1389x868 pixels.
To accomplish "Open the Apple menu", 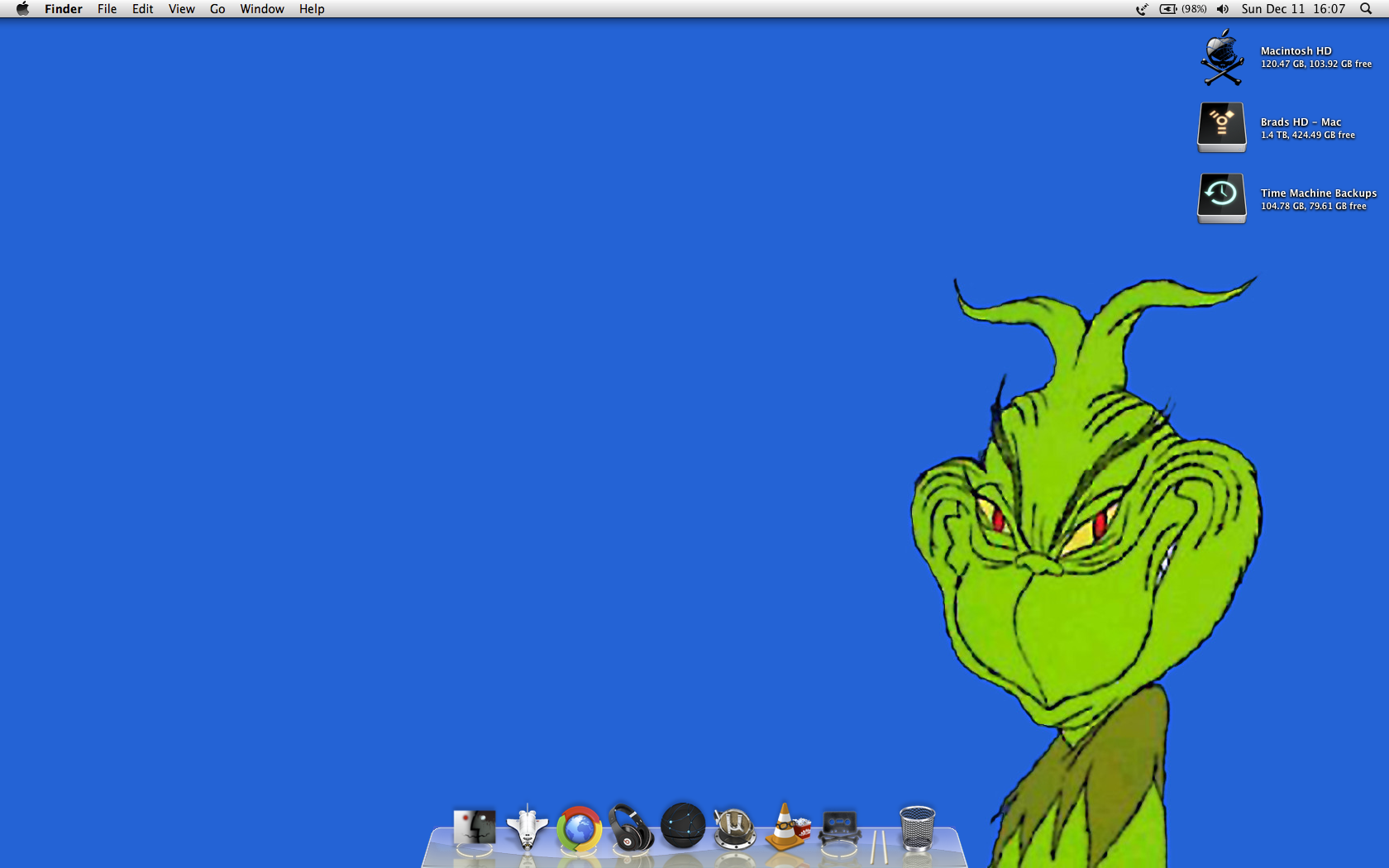I will 22,9.
